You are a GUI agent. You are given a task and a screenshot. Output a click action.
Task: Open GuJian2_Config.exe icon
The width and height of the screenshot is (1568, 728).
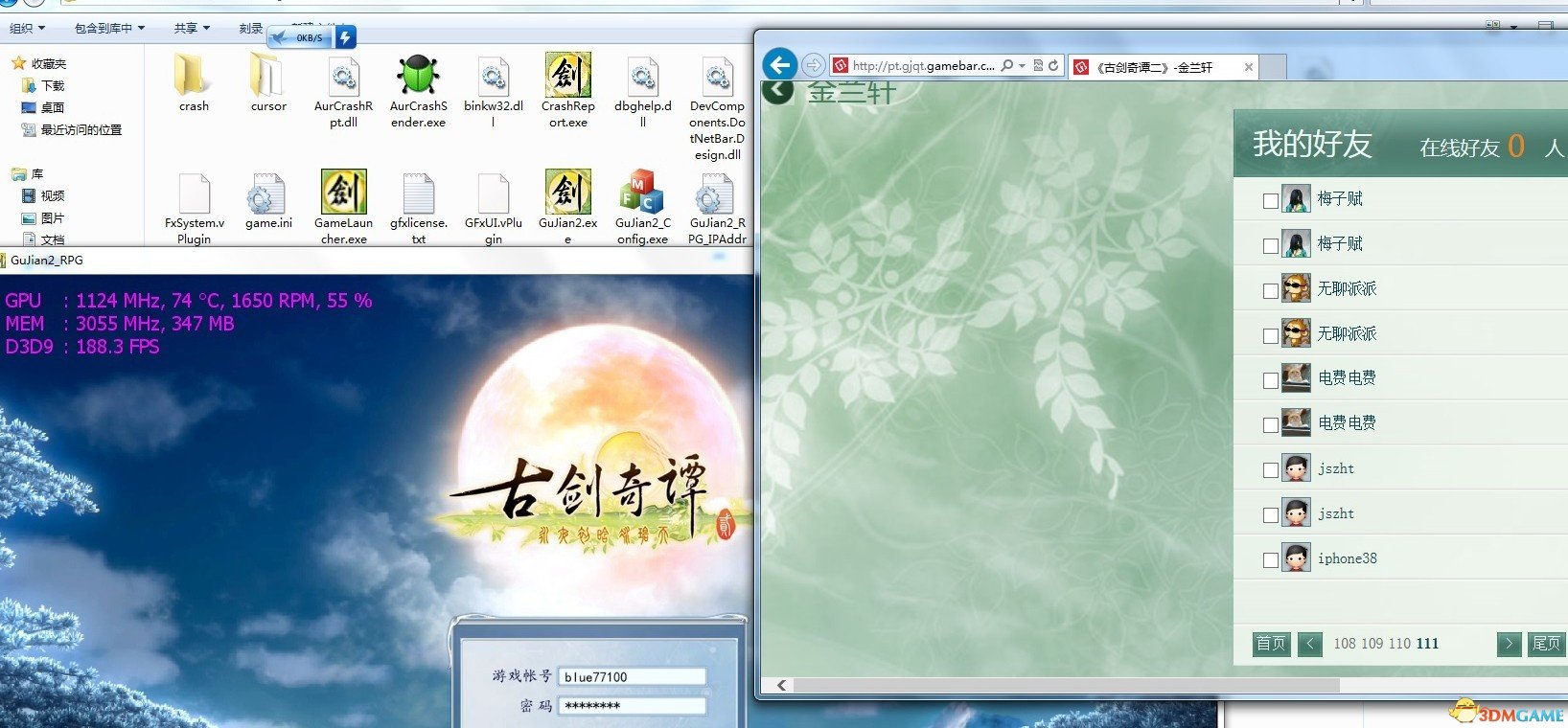pos(642,193)
